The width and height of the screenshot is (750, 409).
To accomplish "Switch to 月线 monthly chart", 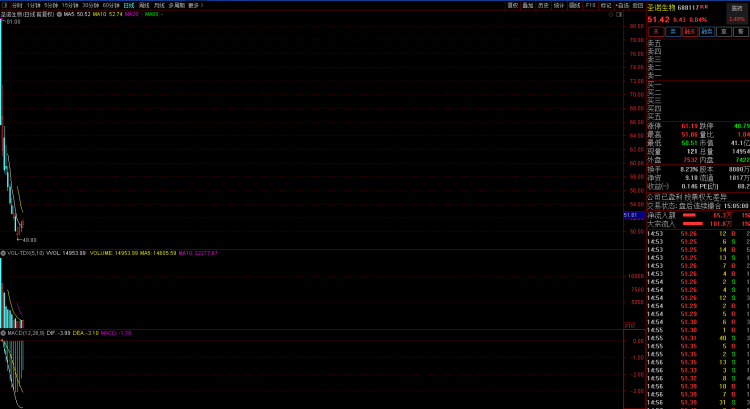I will [x=159, y=5].
